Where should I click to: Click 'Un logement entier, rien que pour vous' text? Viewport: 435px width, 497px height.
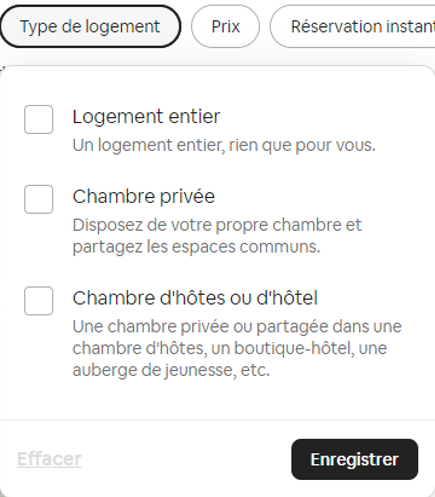coord(224,145)
